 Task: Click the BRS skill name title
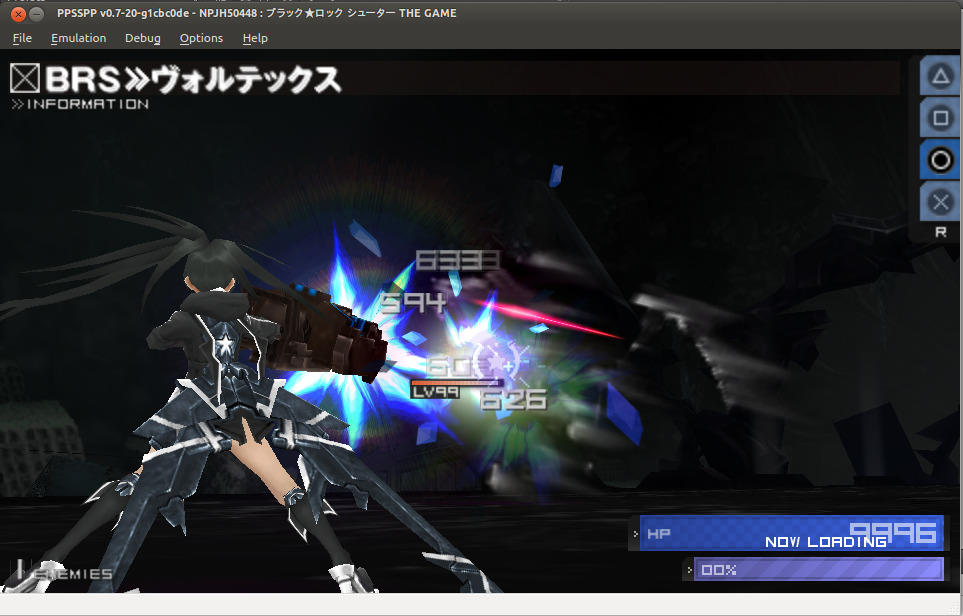click(x=193, y=79)
